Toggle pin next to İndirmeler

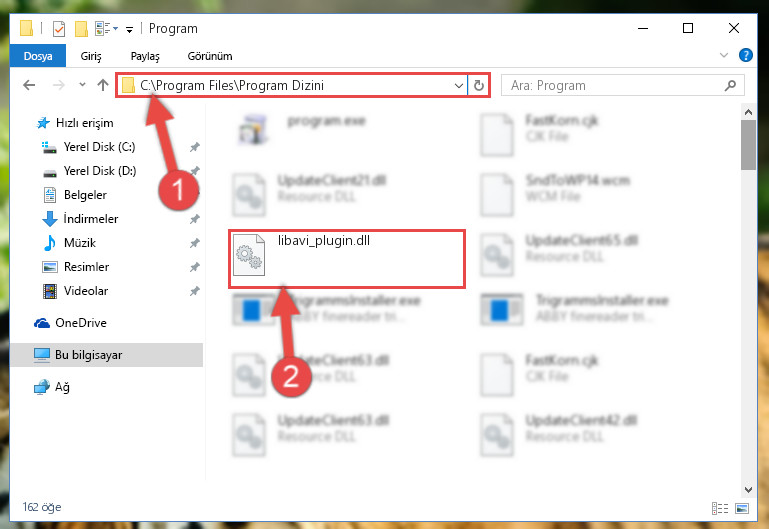pos(195,219)
